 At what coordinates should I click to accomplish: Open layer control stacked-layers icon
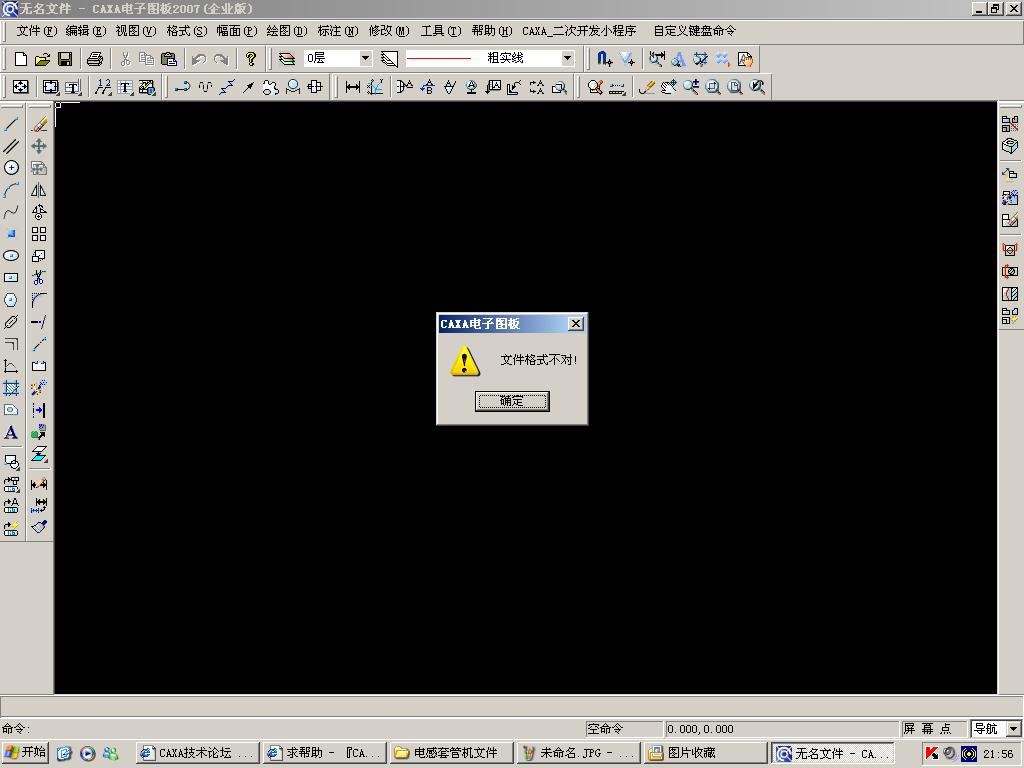[287, 59]
